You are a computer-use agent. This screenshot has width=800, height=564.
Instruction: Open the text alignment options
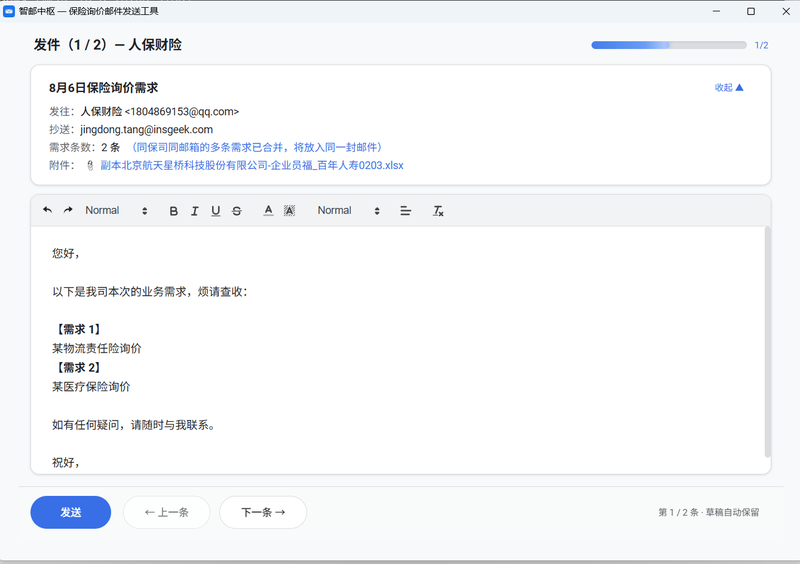click(x=406, y=211)
